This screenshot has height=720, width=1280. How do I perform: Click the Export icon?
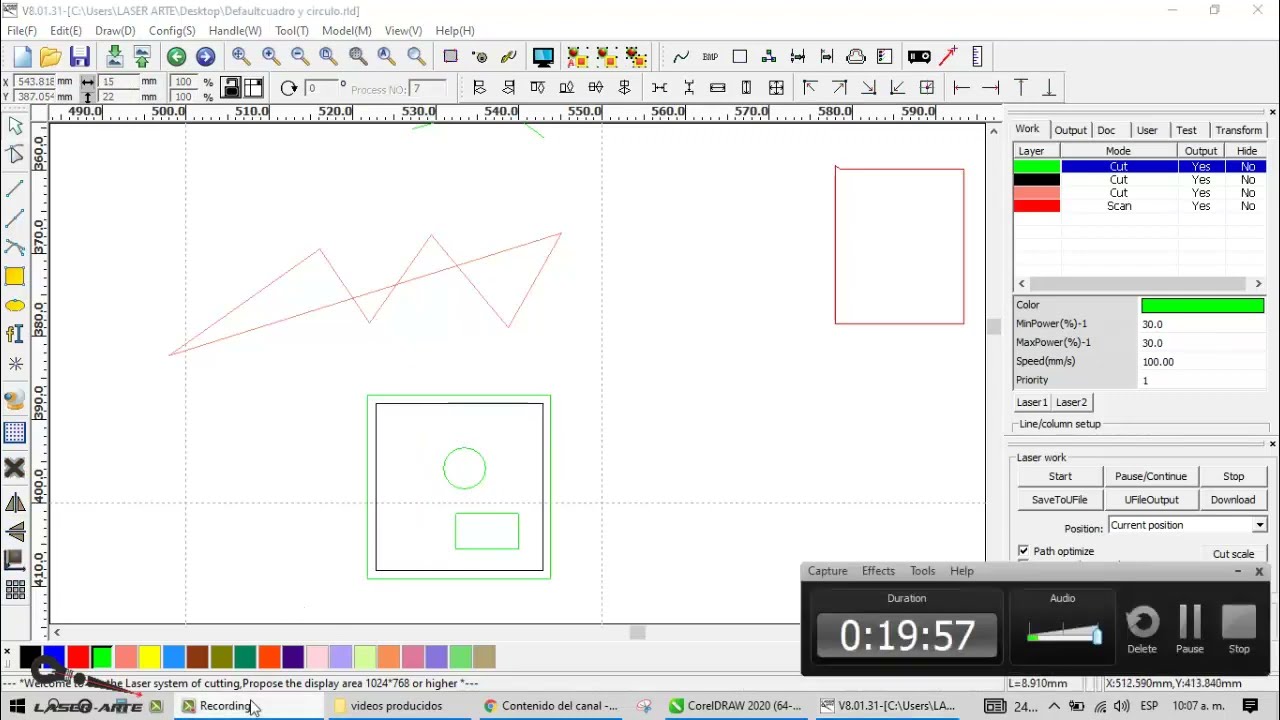click(x=142, y=57)
